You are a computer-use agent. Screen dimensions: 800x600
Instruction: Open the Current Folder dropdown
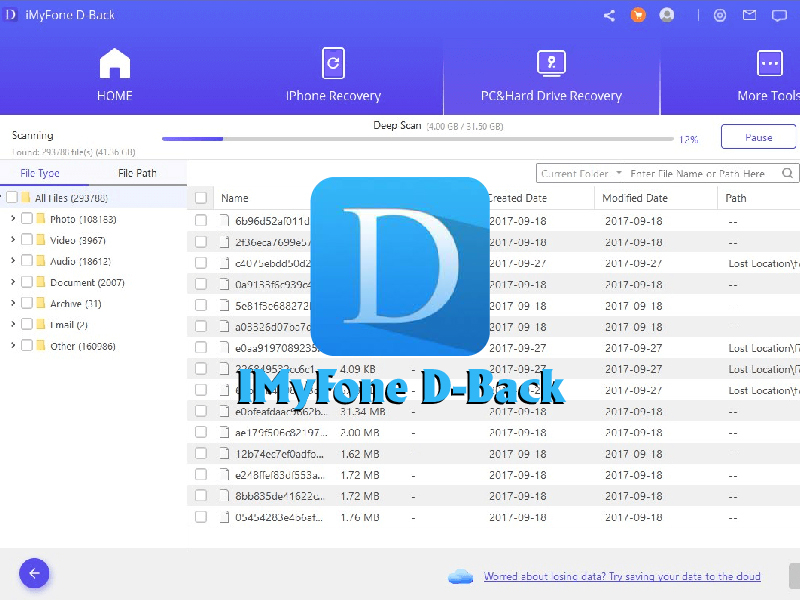pyautogui.click(x=581, y=173)
